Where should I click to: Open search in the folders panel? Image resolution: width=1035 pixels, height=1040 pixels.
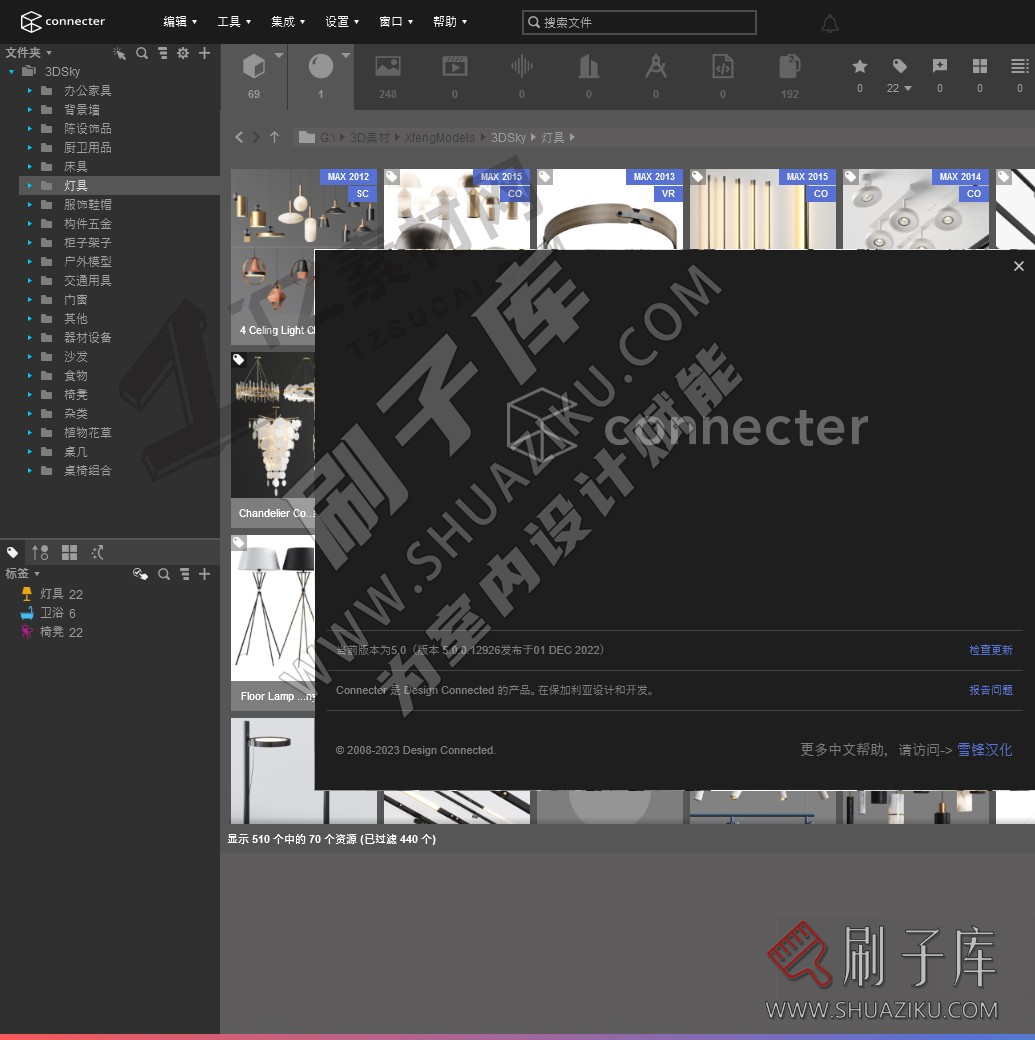tap(141, 53)
